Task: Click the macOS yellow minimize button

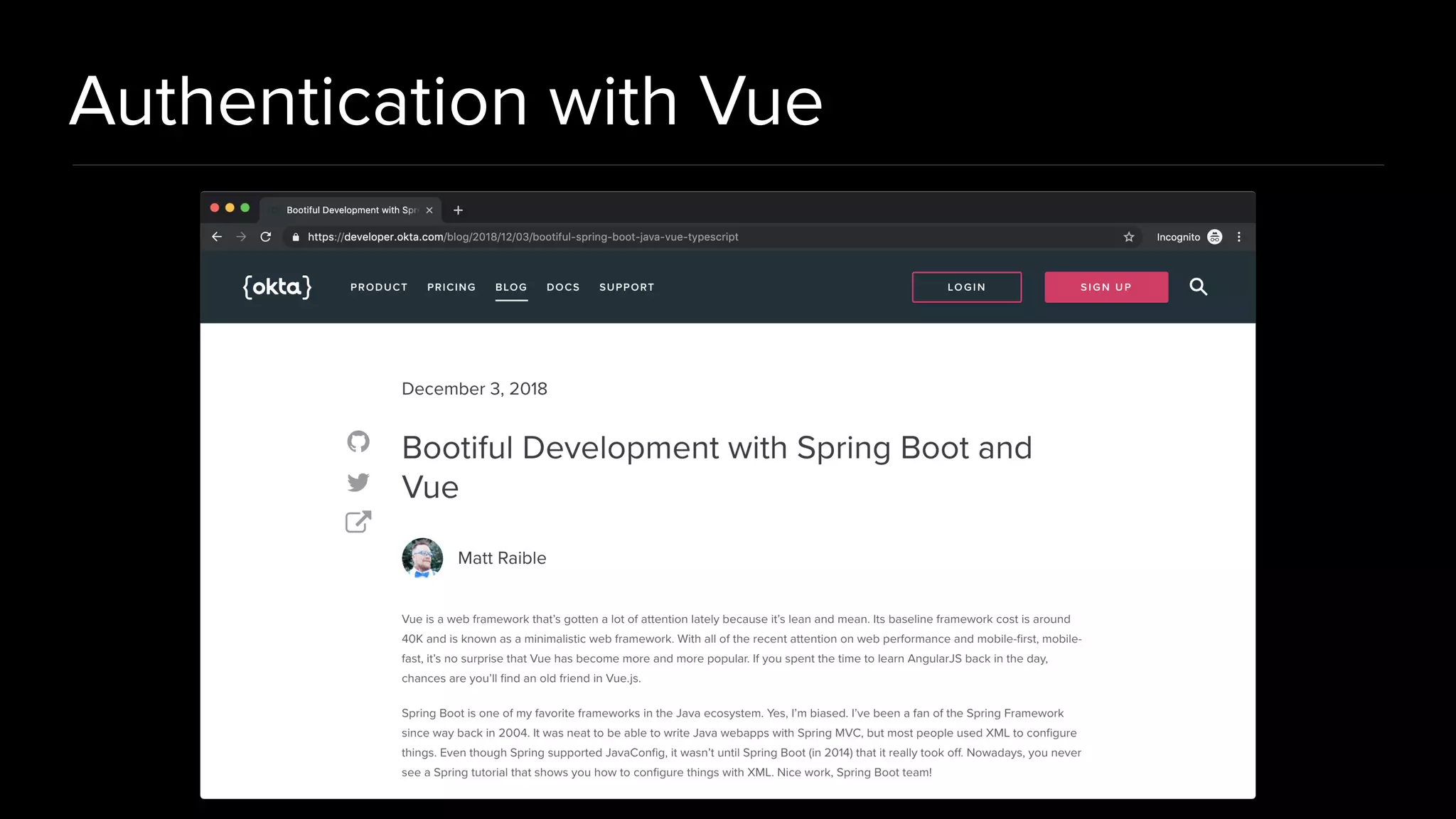Action: tap(230, 208)
